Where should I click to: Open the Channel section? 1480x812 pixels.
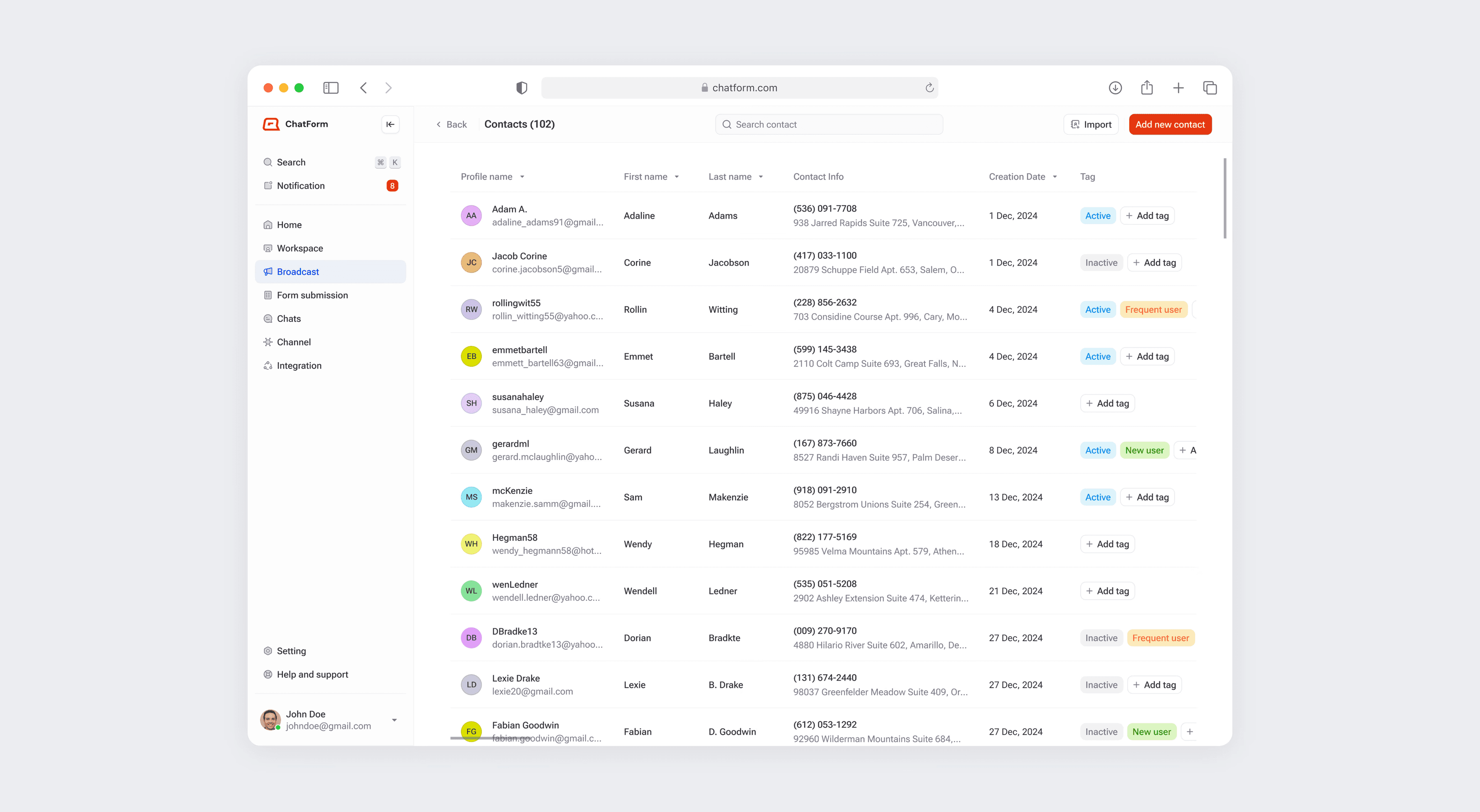point(295,342)
